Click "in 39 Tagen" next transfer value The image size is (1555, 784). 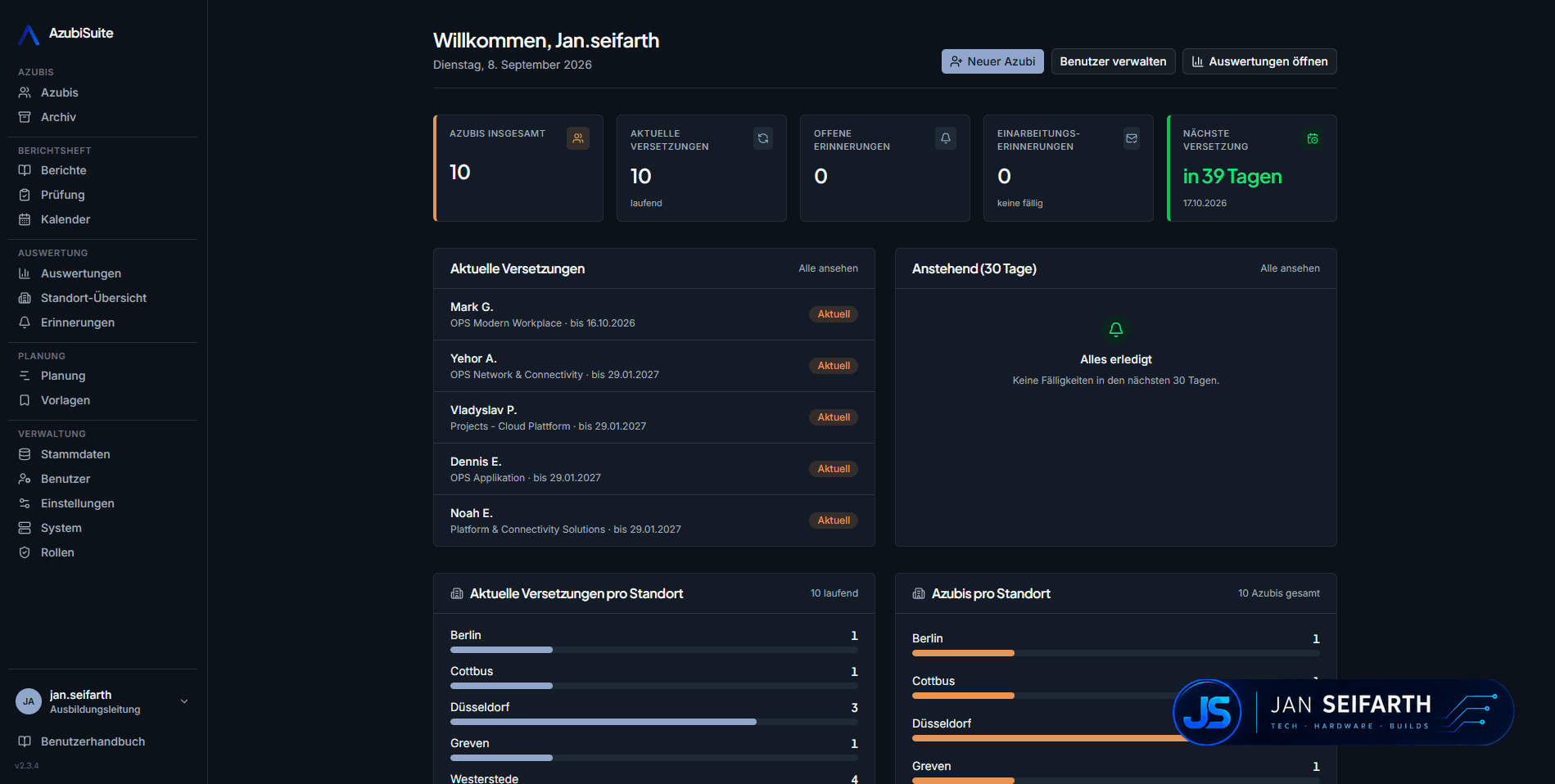click(x=1232, y=176)
